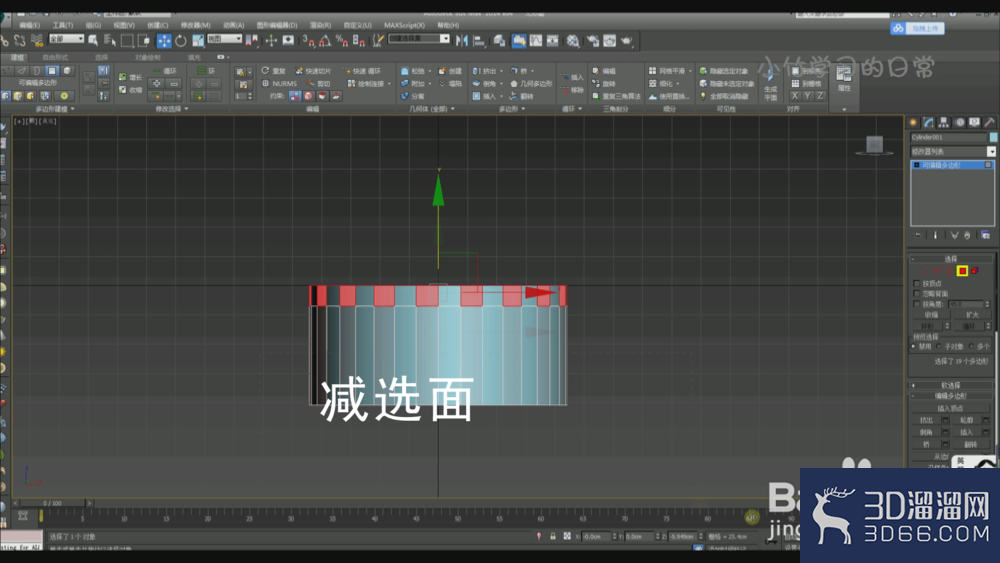Select Polygon sub-object level in ribbon
The width and height of the screenshot is (1000, 563).
(52, 71)
